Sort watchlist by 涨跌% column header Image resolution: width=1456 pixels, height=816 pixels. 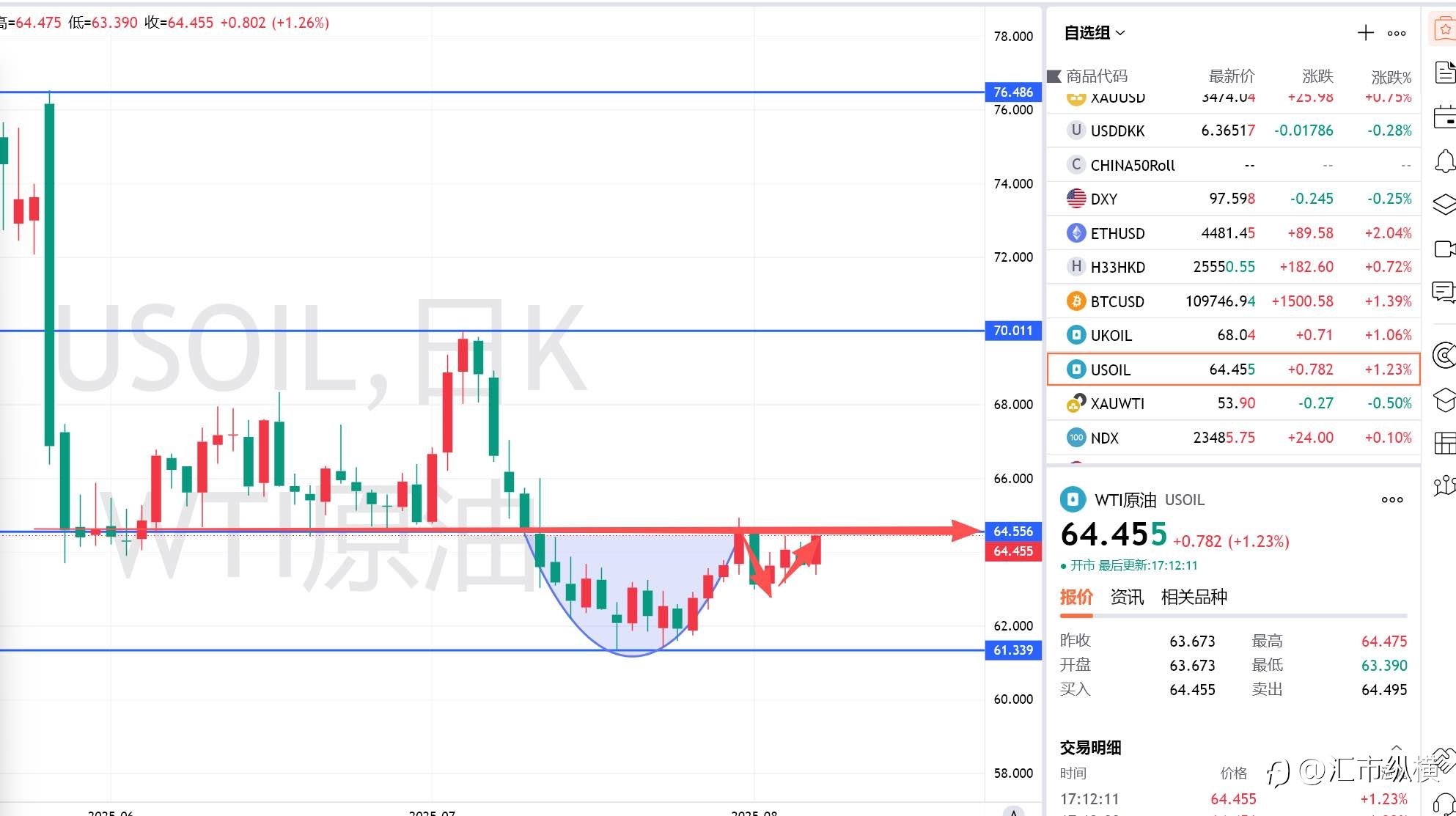click(x=1391, y=77)
